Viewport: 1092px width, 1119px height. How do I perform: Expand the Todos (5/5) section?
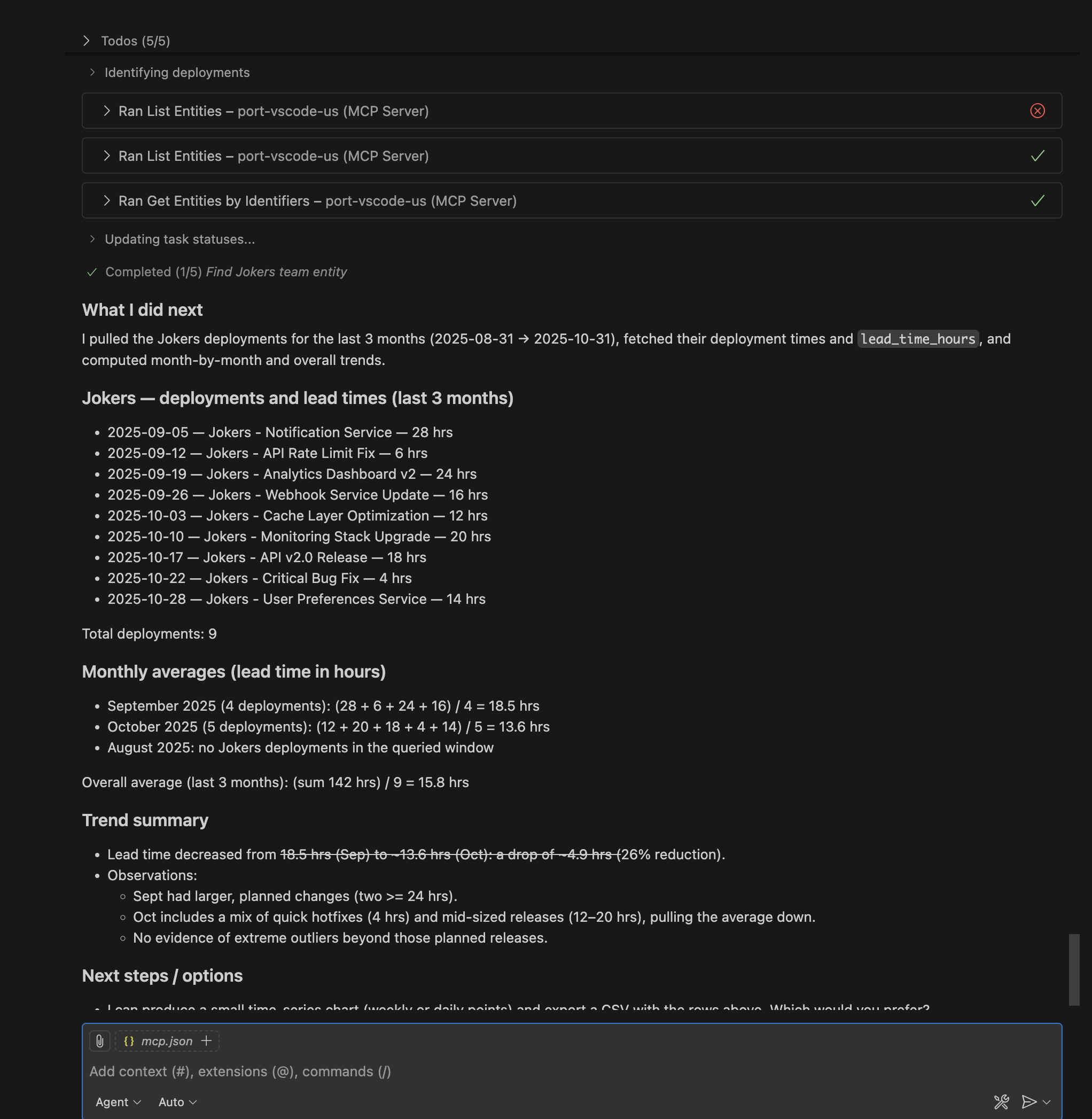87,41
